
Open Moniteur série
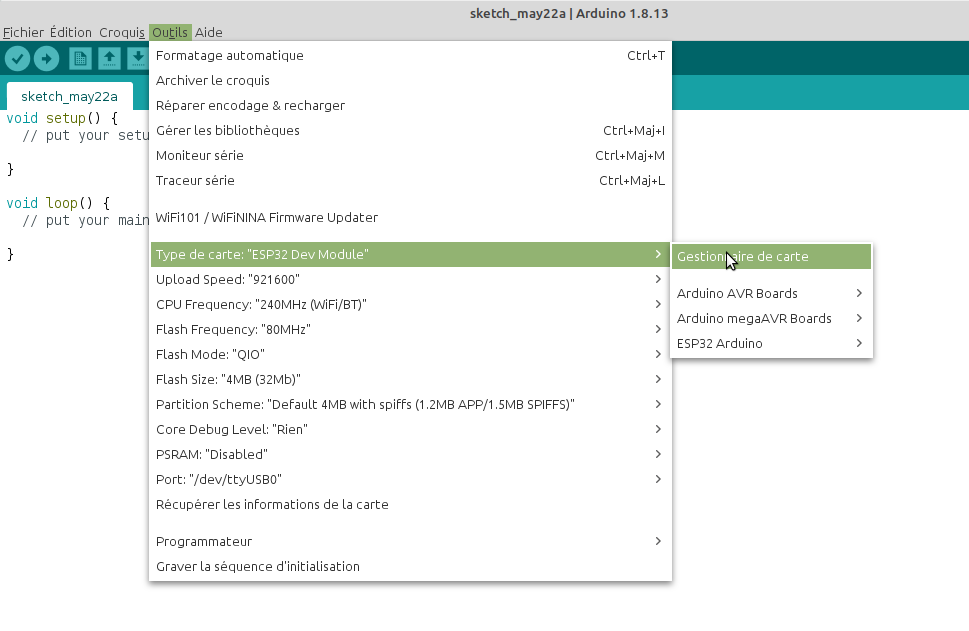click(x=410, y=156)
